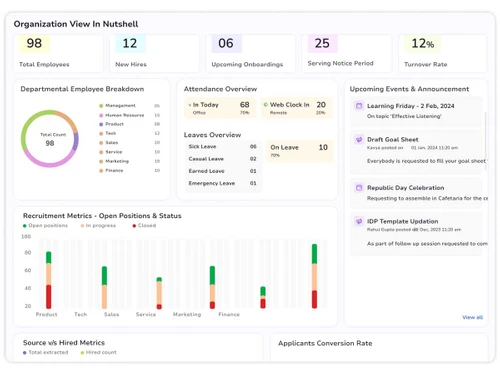Viewport: 500px width, 375px height.
Task: Click calendar icon beside Republic Day Celebration
Action: (359, 188)
